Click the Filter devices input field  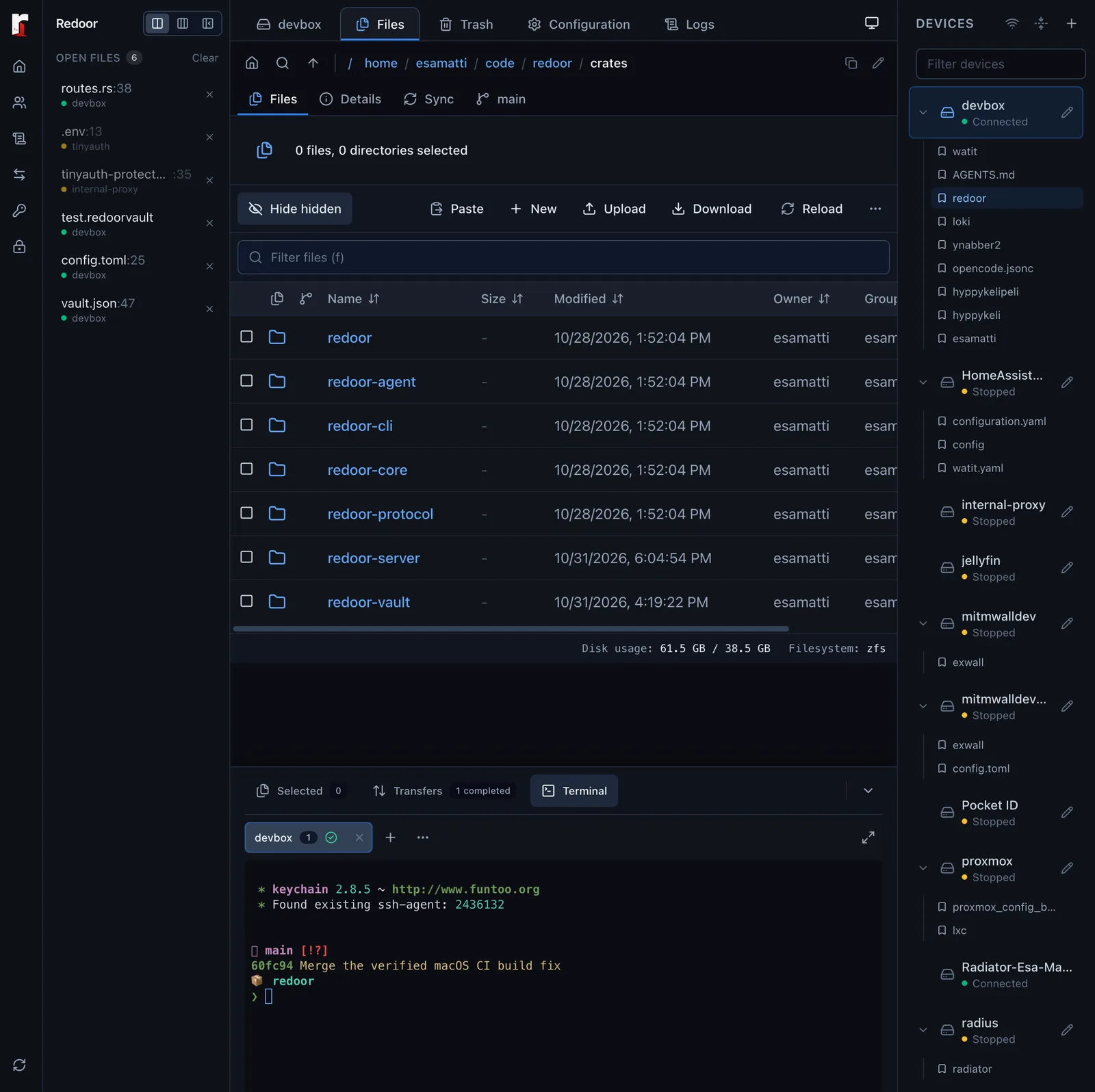[x=1001, y=64]
